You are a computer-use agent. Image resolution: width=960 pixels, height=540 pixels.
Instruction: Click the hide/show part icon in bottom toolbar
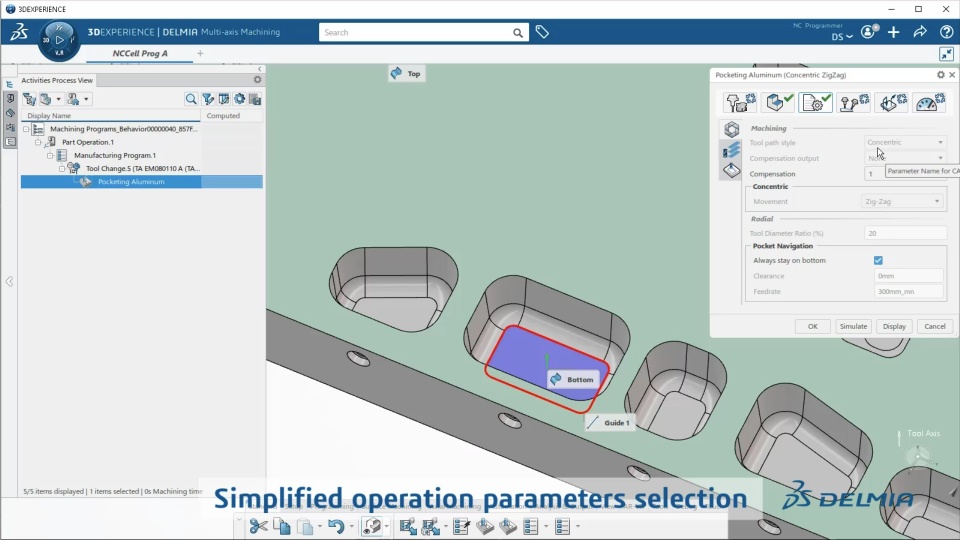(x=372, y=526)
